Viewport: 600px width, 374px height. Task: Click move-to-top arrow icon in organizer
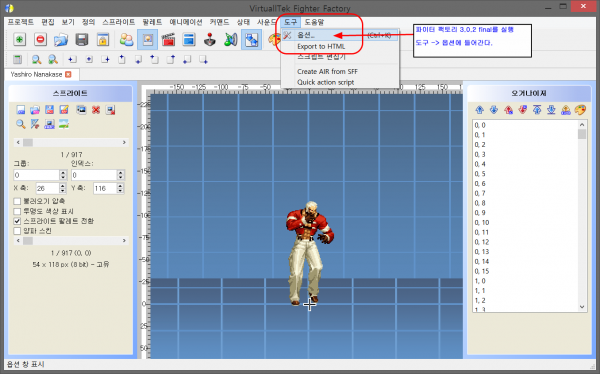pos(537,110)
